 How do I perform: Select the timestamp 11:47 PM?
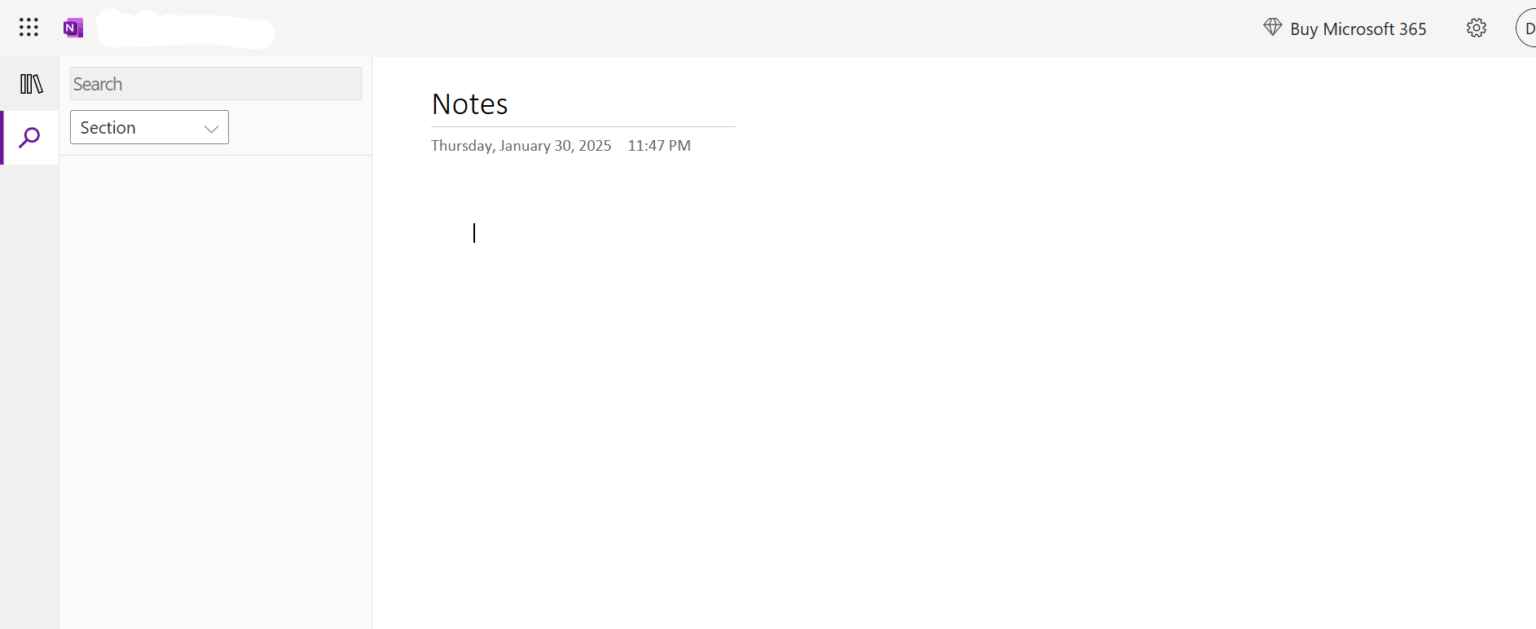(x=658, y=145)
